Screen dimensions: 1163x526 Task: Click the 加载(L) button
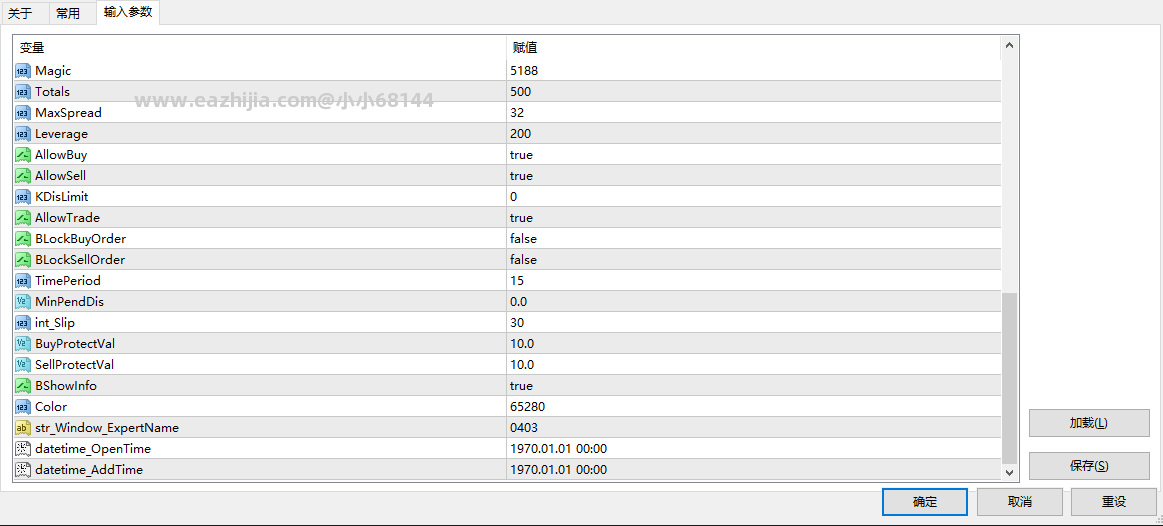[1089, 423]
